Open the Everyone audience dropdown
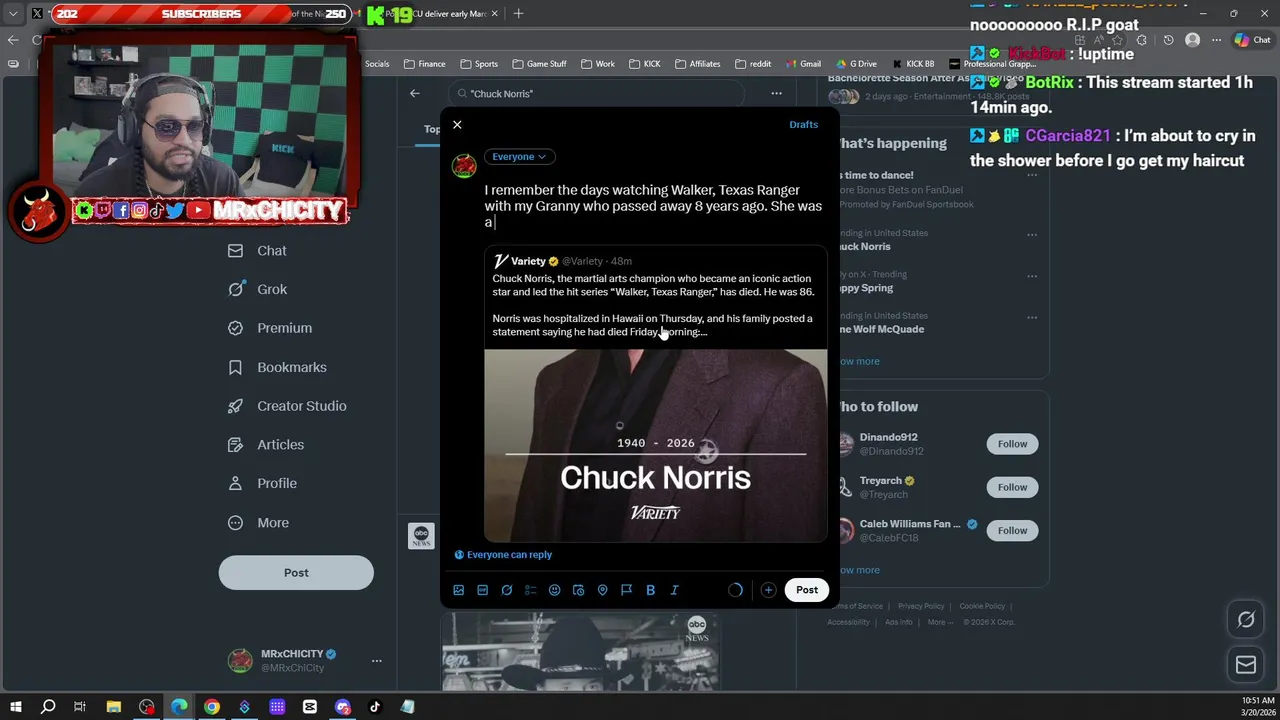The width and height of the screenshot is (1280, 720). (x=518, y=156)
